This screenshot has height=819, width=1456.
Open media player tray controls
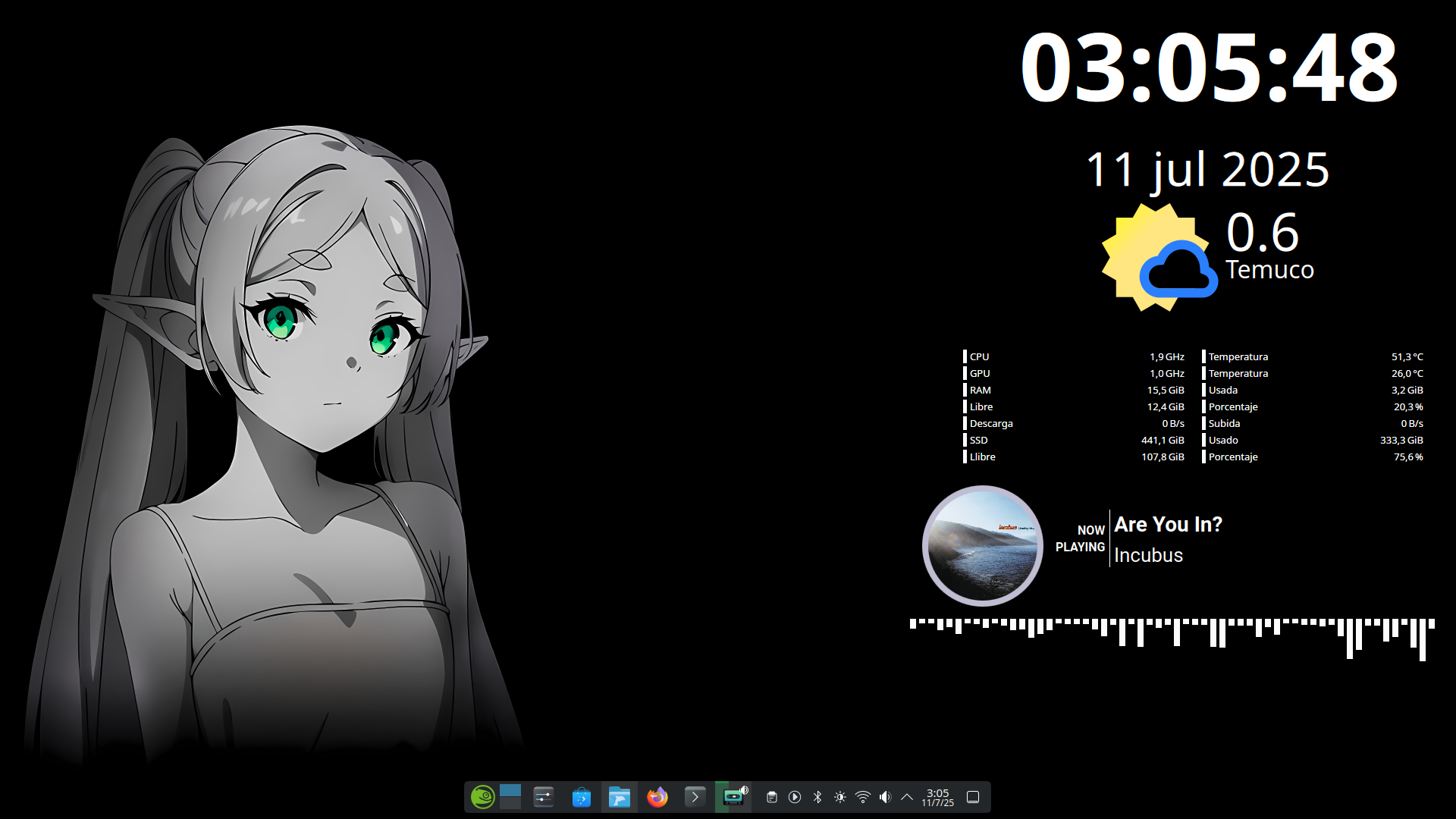[795, 797]
